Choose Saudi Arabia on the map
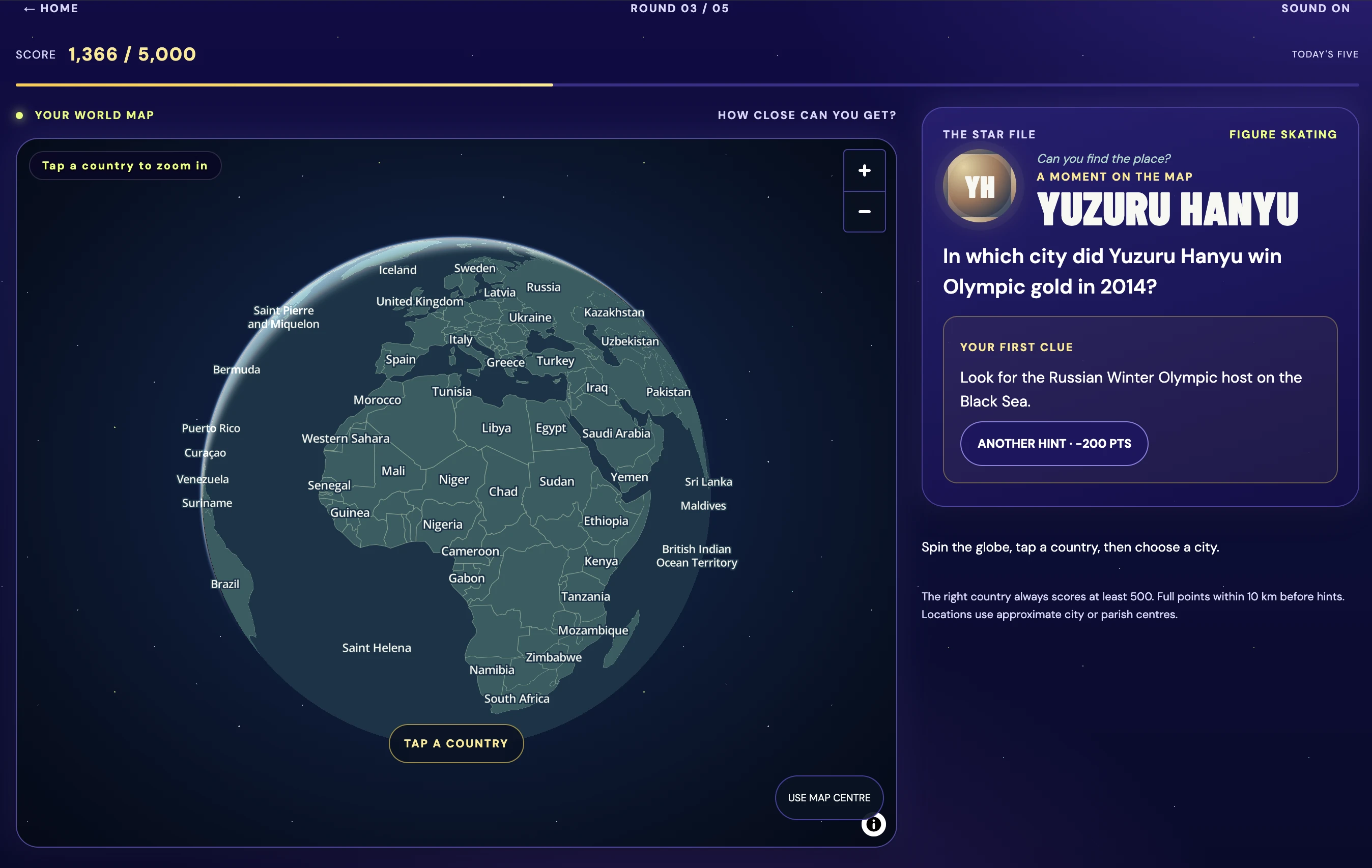1372x868 pixels. [x=615, y=433]
